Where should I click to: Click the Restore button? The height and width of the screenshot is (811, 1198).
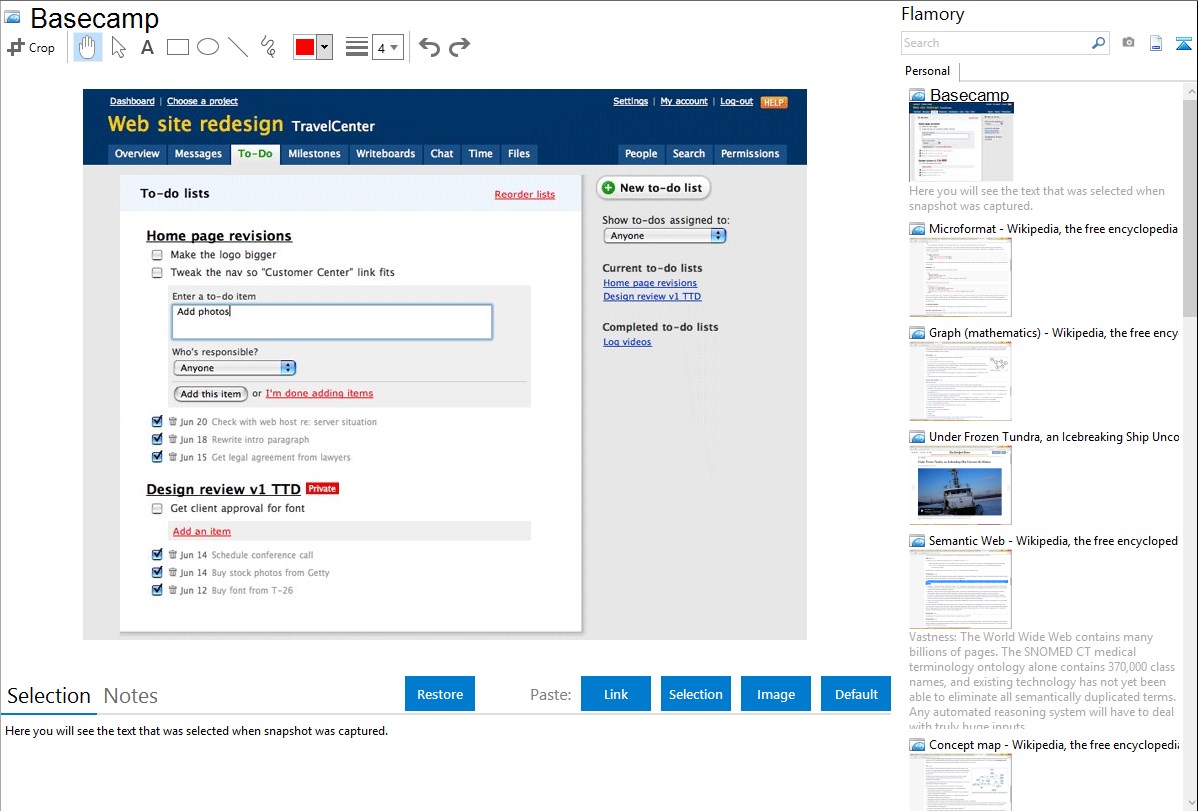point(440,694)
